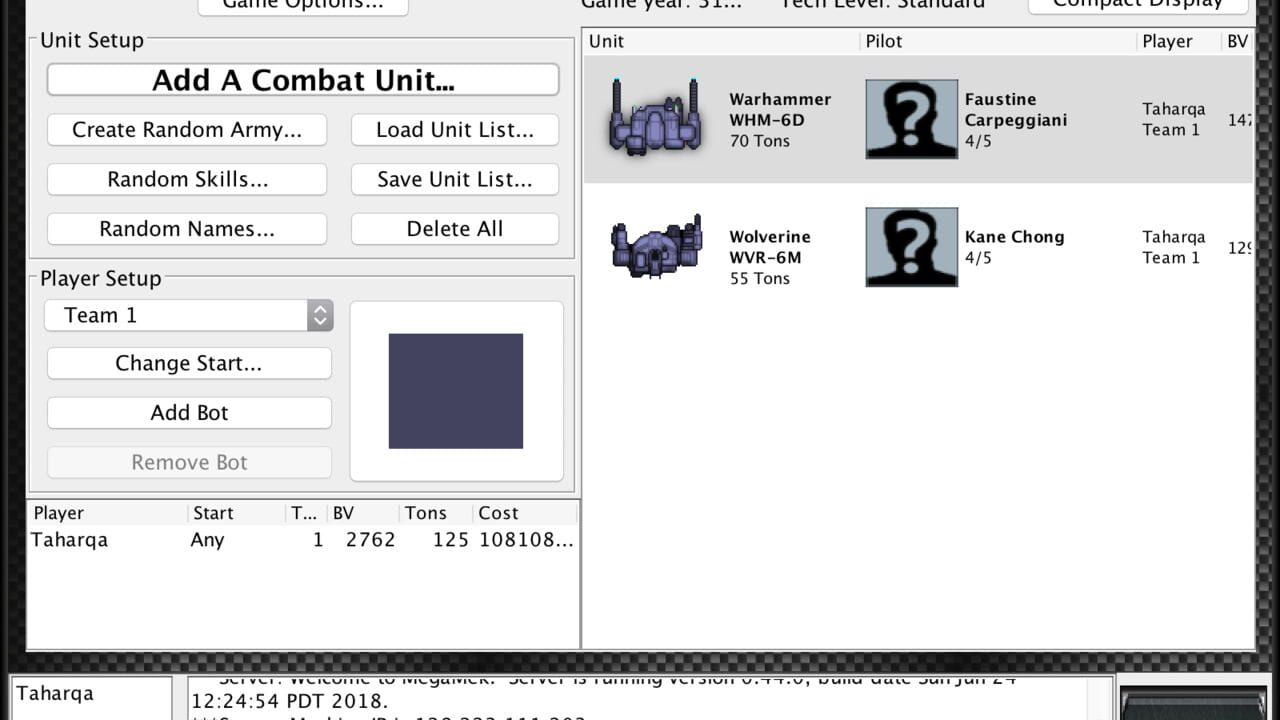Click the player table's Player column header

click(x=107, y=513)
